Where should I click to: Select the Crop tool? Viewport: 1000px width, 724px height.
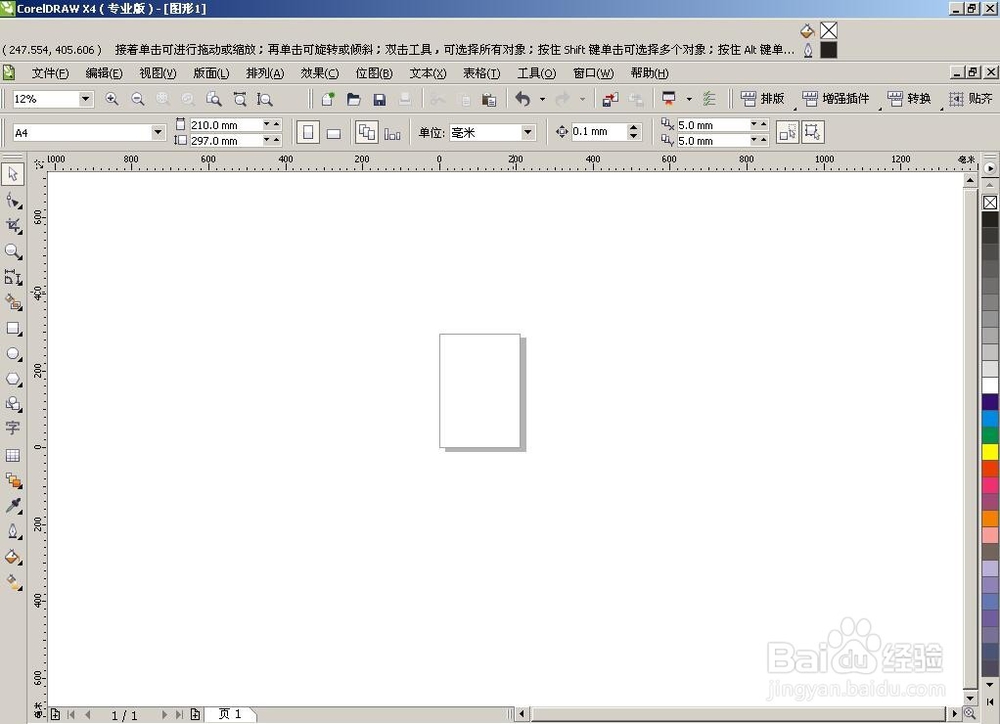[x=13, y=226]
